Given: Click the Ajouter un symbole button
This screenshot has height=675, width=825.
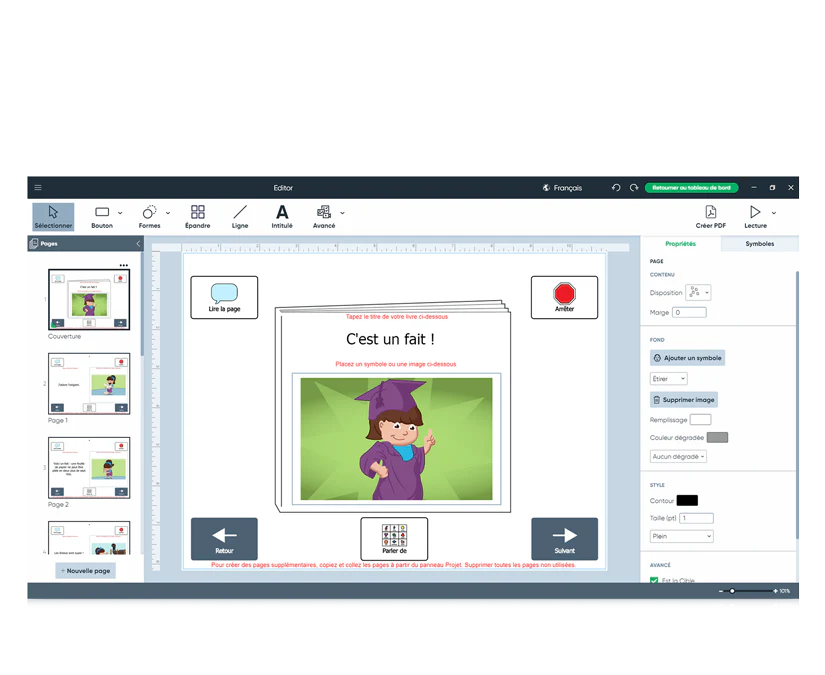Looking at the screenshot, I should (686, 357).
